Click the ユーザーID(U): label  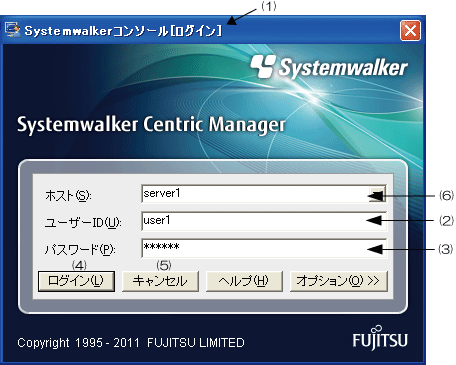[x=83, y=222]
